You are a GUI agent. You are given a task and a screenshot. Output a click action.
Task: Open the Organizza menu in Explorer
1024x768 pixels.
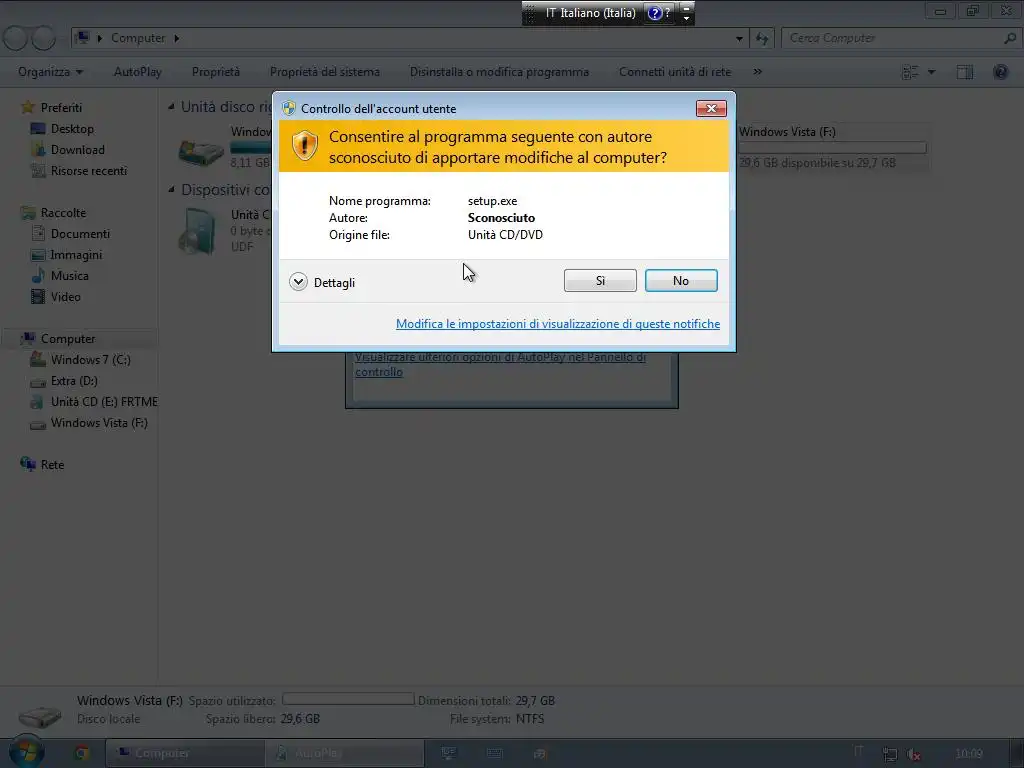coord(50,72)
